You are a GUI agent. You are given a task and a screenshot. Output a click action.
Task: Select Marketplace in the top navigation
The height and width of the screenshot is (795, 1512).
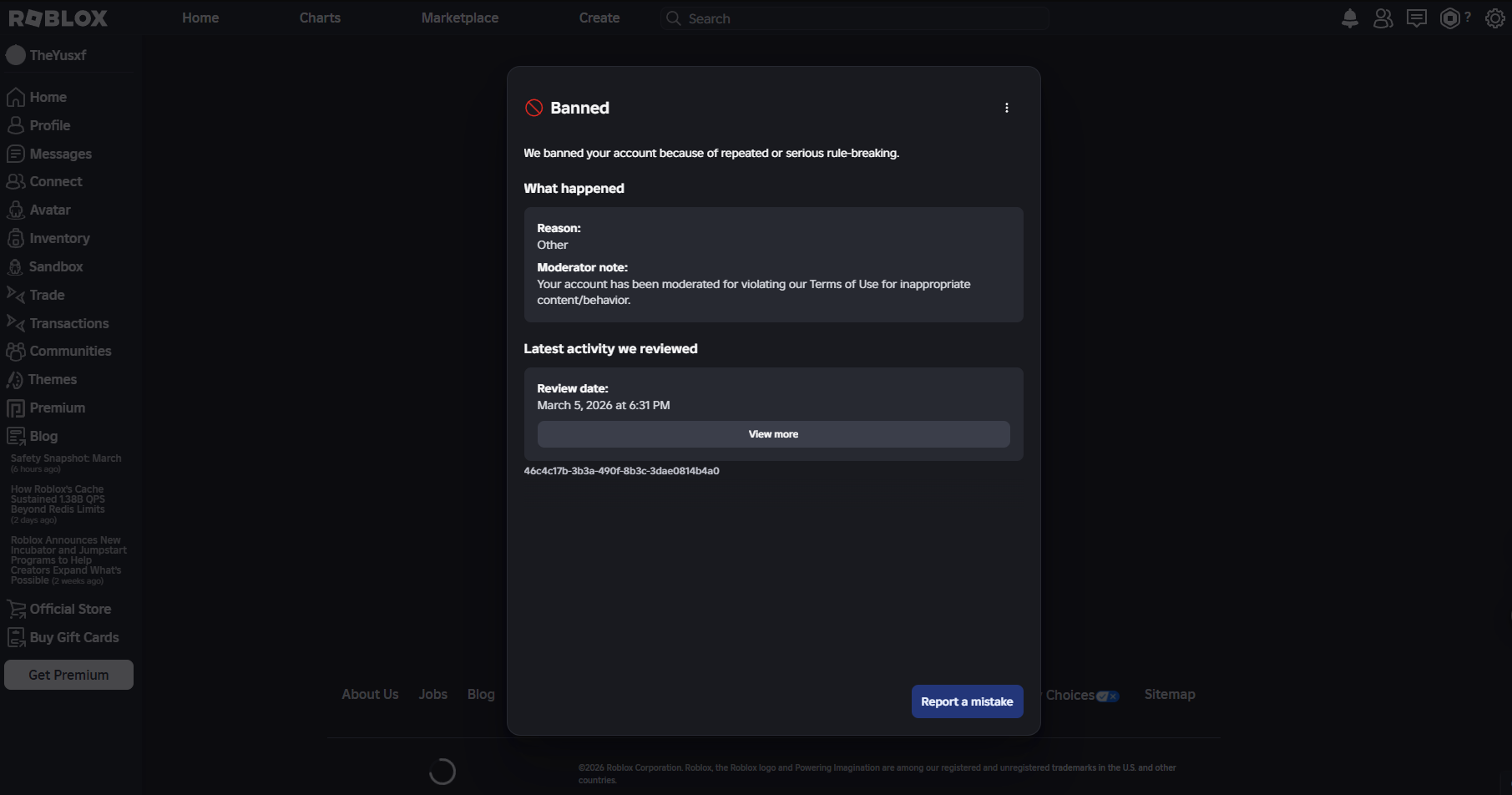tap(460, 18)
